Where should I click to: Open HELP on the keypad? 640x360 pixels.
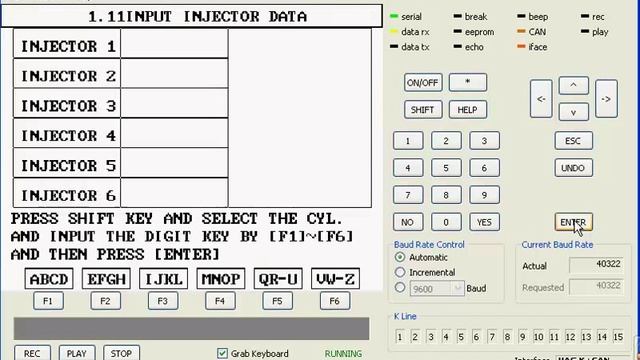coord(468,110)
